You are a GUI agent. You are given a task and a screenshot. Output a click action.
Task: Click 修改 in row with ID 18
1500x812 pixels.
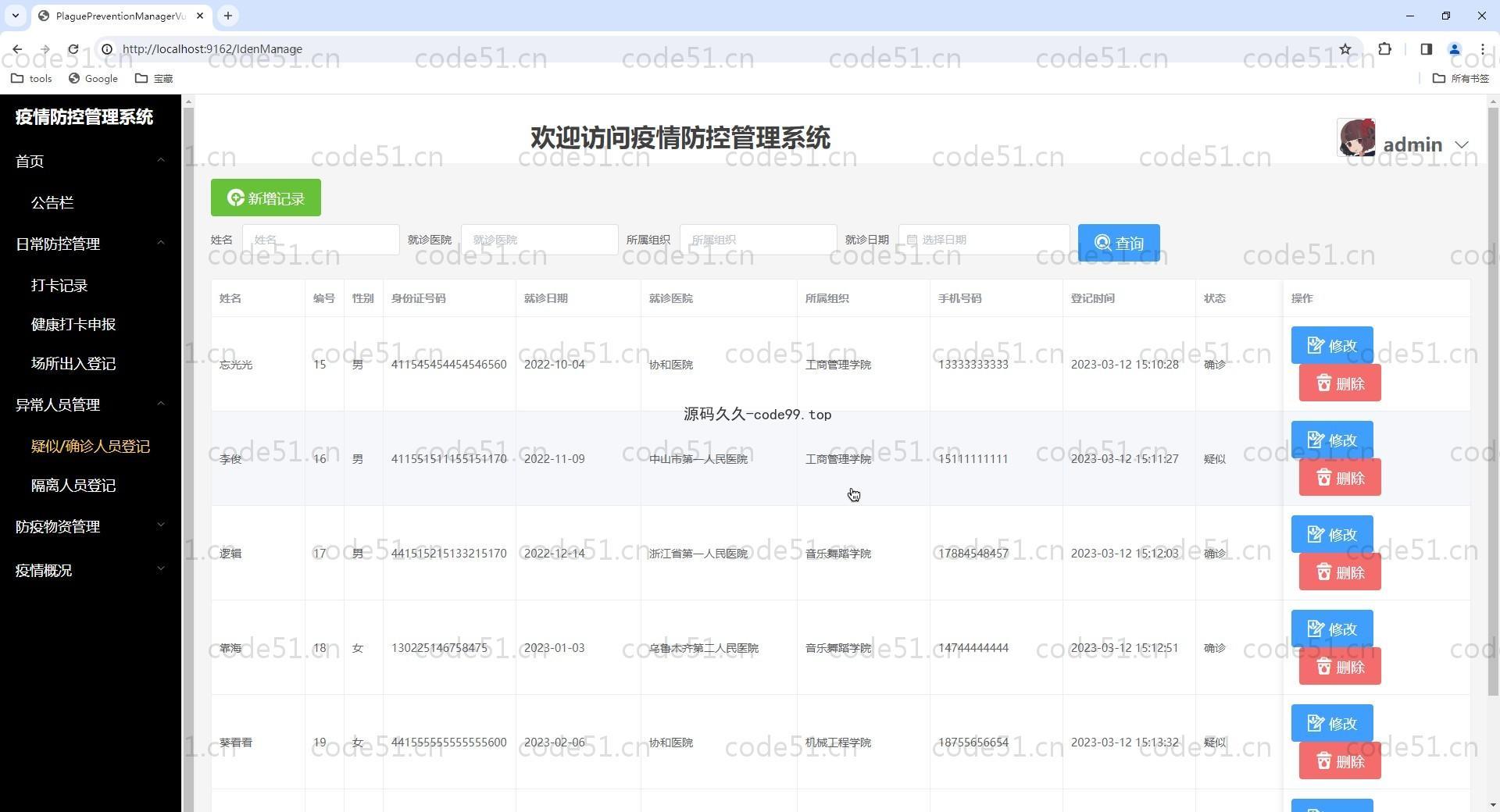click(1332, 629)
